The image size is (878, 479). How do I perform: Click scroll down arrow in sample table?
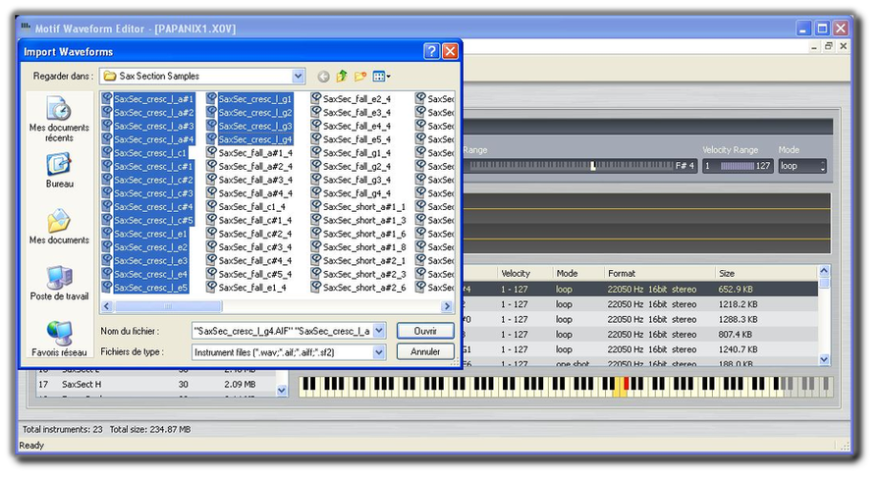click(824, 359)
